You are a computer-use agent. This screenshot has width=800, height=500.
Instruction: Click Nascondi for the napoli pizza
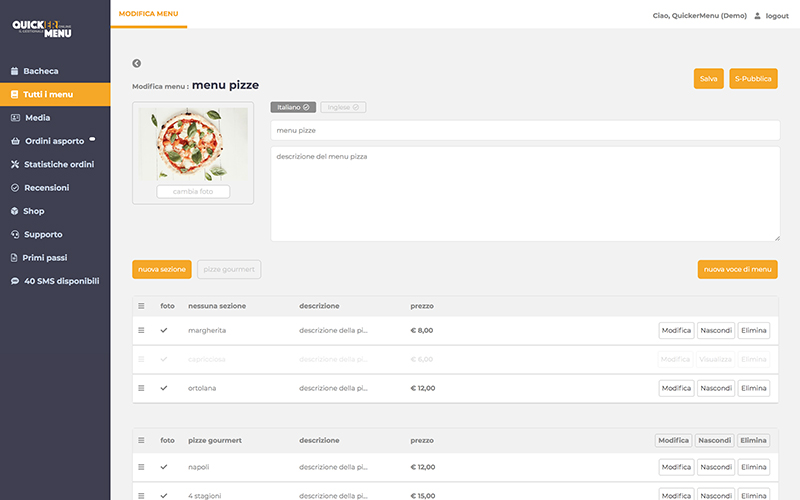pos(715,467)
